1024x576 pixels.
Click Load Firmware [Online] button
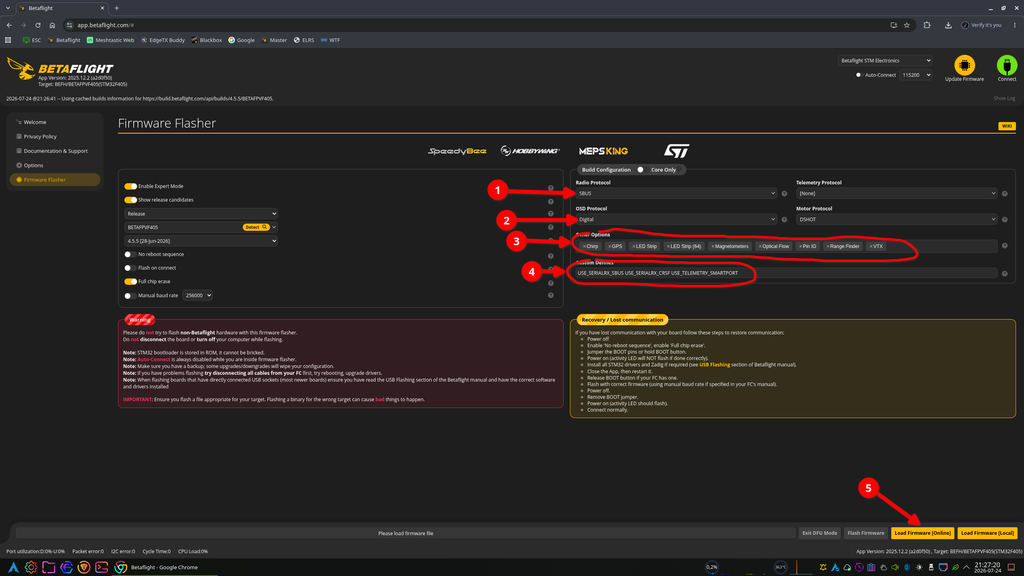click(x=922, y=533)
